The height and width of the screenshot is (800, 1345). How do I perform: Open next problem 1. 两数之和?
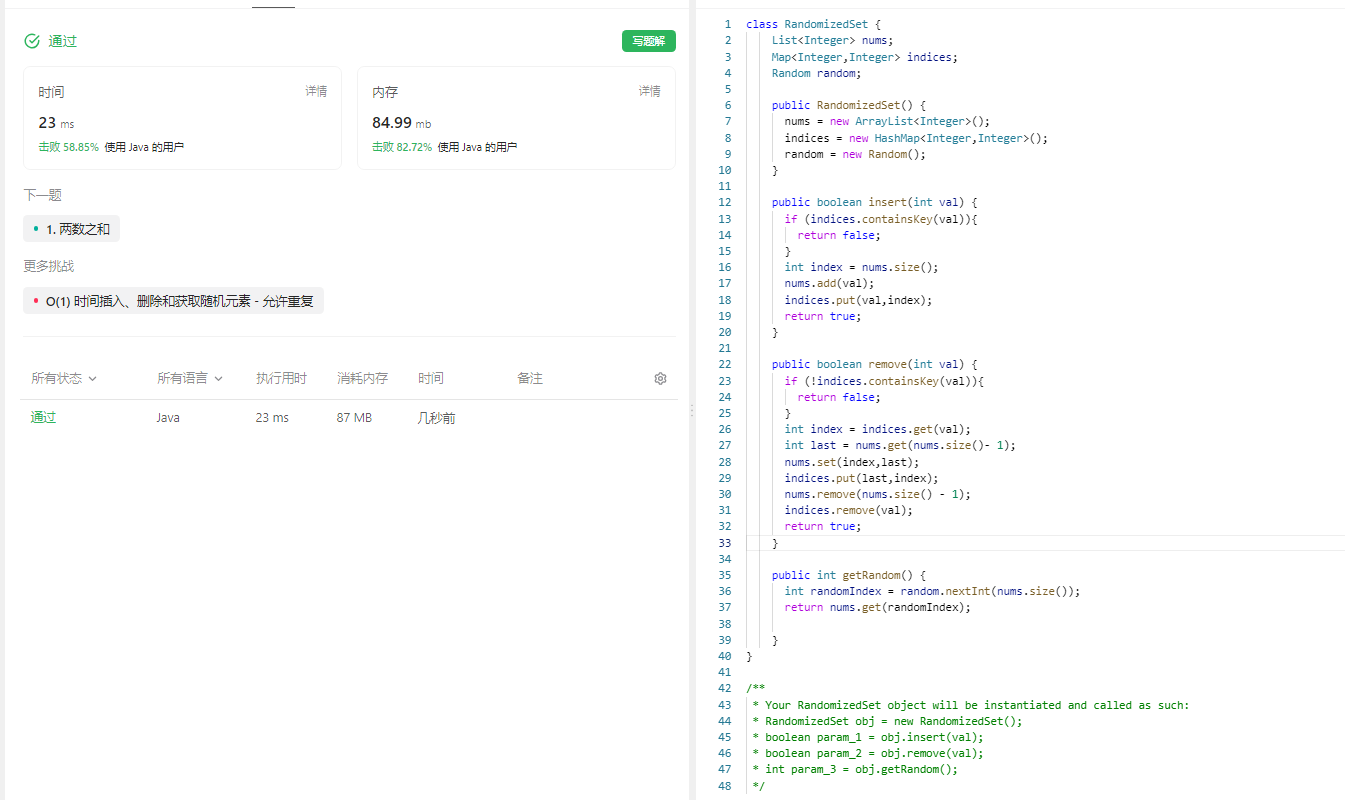(x=72, y=229)
